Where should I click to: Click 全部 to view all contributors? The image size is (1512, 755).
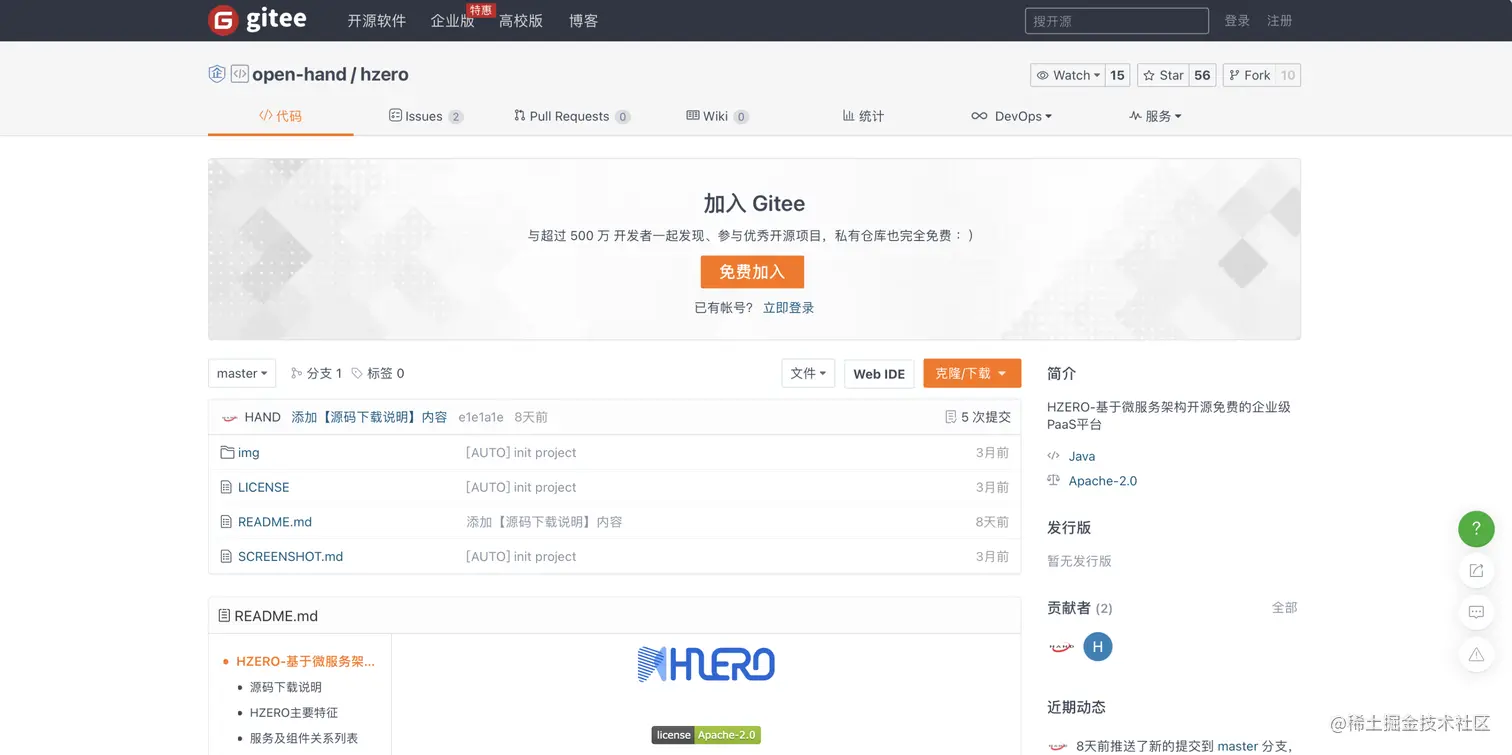pos(1285,607)
